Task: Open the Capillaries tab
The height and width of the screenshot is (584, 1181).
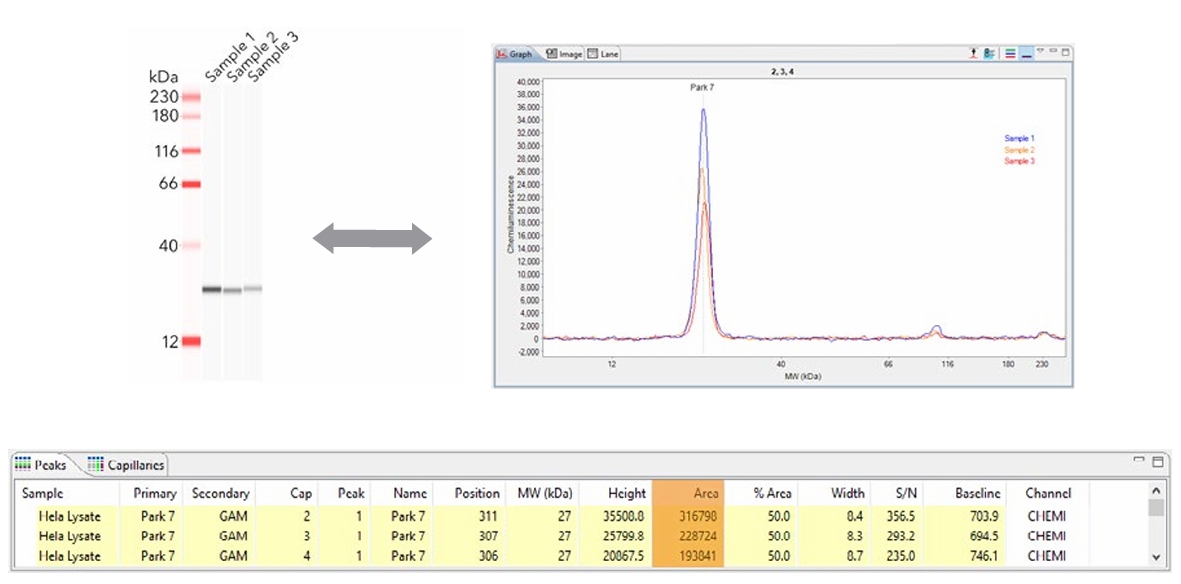Action: coord(126,465)
